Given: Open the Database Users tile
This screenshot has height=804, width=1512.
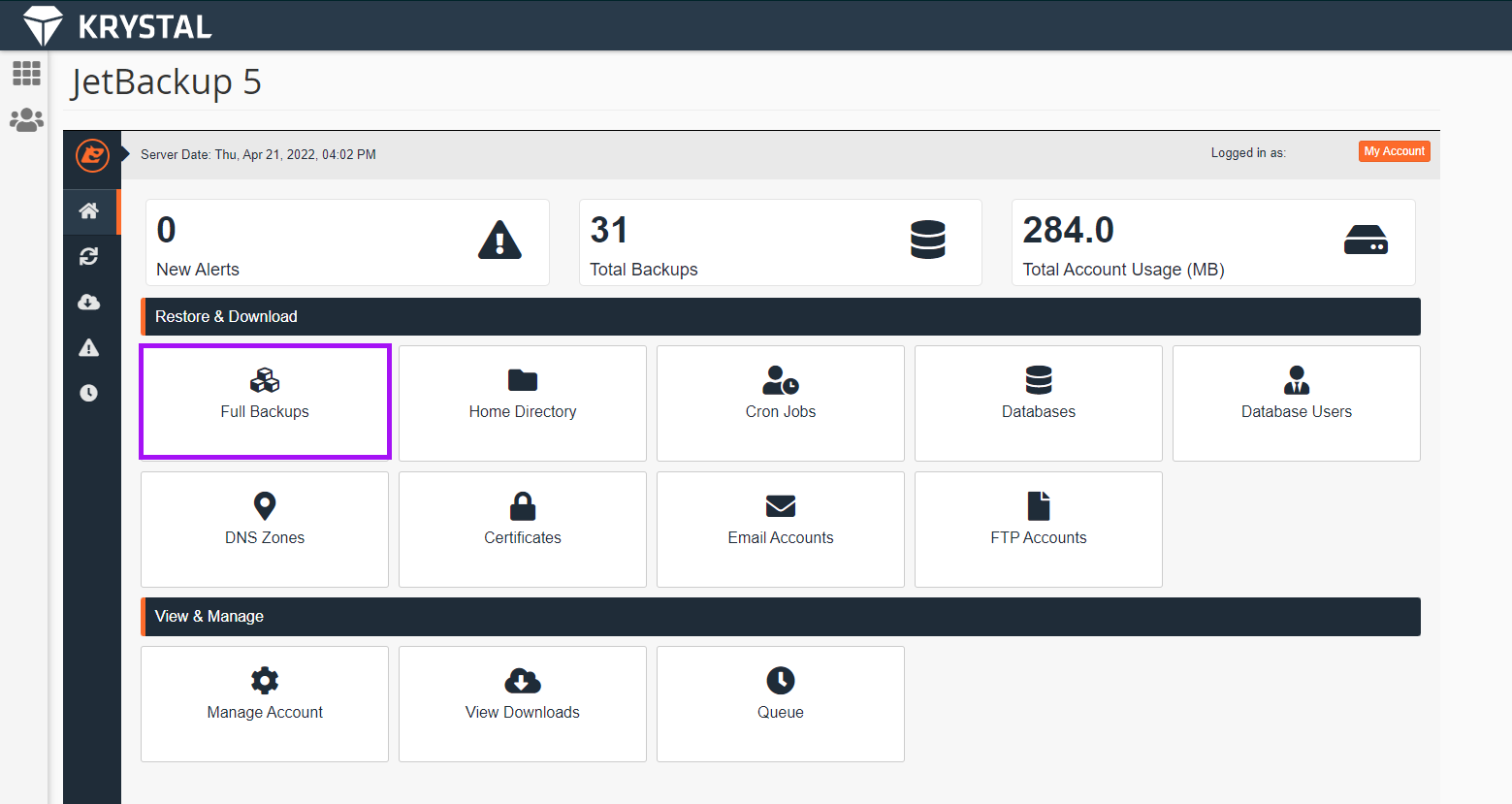Looking at the screenshot, I should click(x=1297, y=403).
